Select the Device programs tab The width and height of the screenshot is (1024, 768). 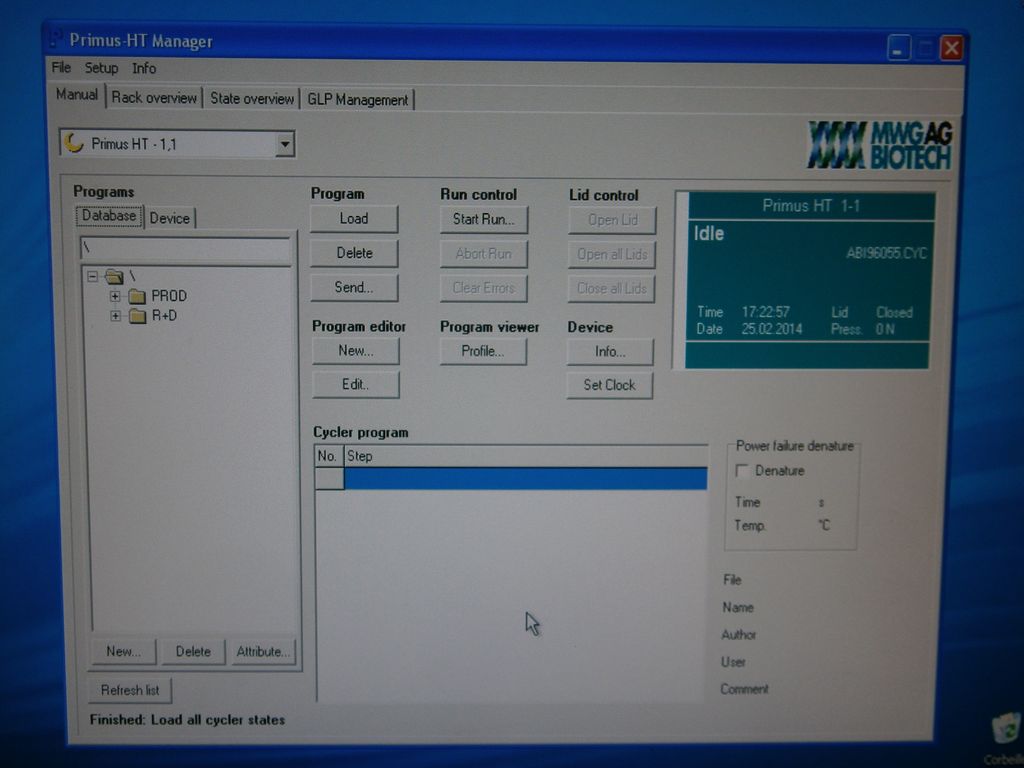170,218
